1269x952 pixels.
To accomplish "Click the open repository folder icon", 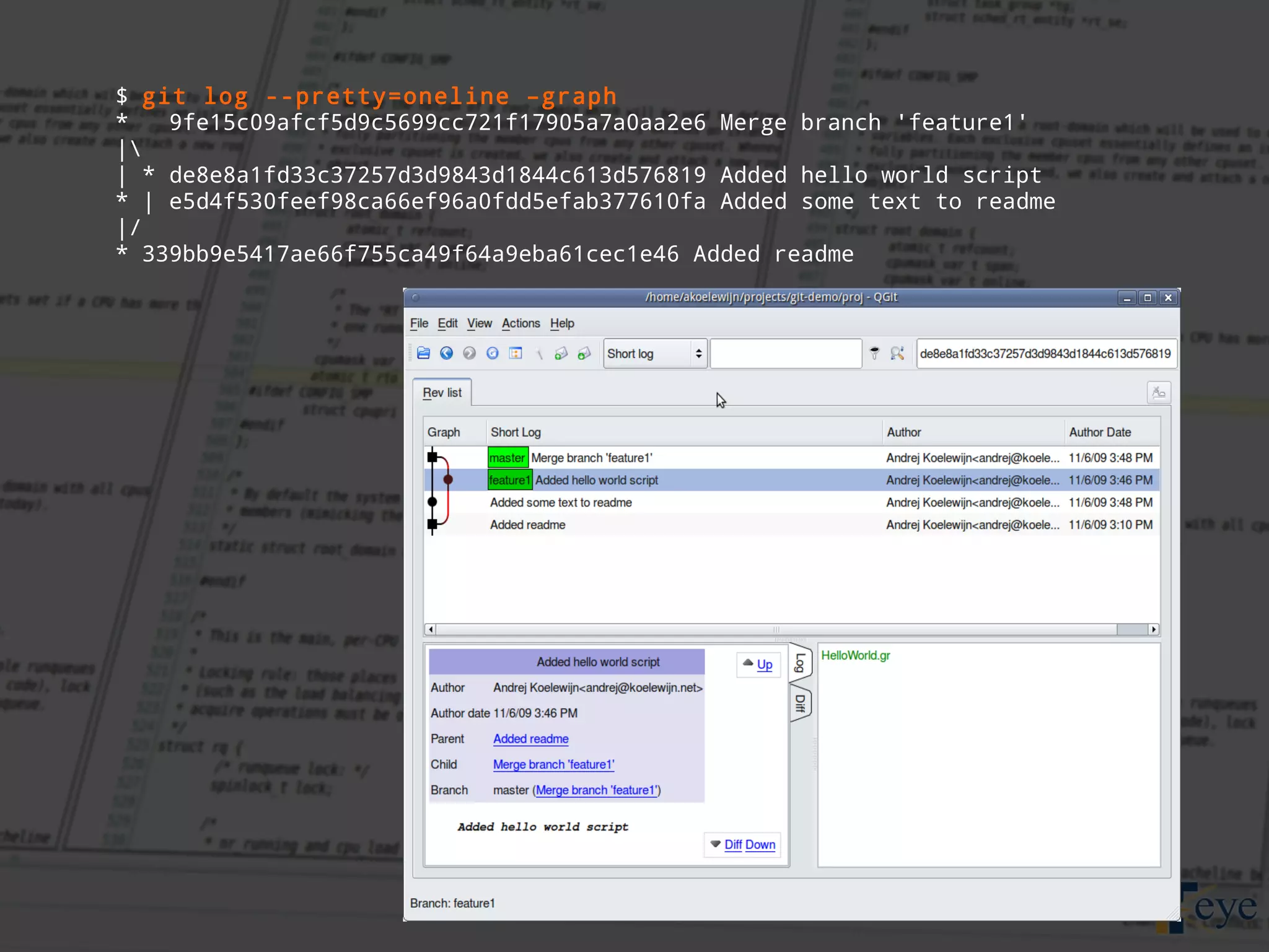I will point(424,353).
